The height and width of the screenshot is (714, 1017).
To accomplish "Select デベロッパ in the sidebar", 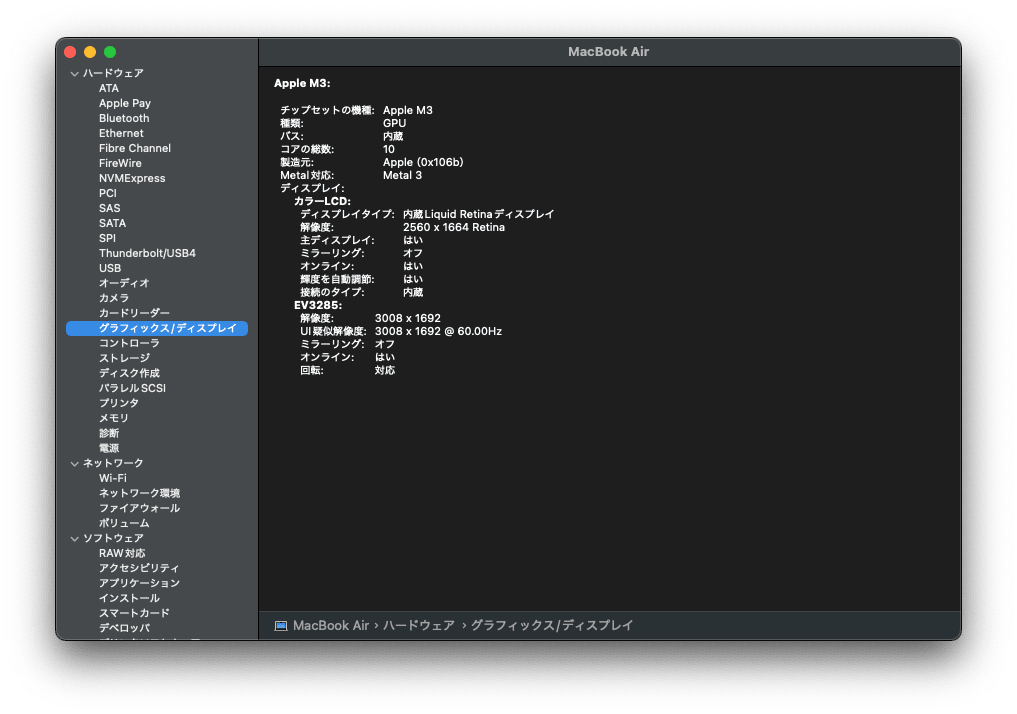I will coord(125,628).
